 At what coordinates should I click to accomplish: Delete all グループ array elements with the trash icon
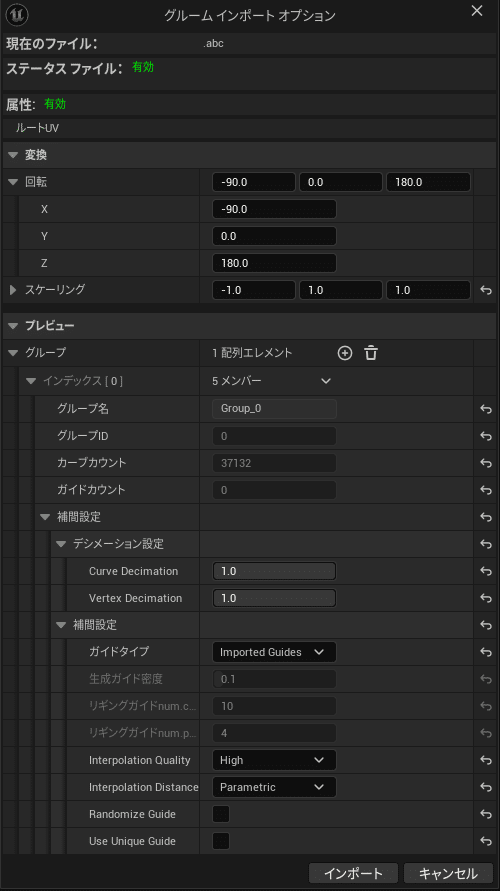(371, 353)
